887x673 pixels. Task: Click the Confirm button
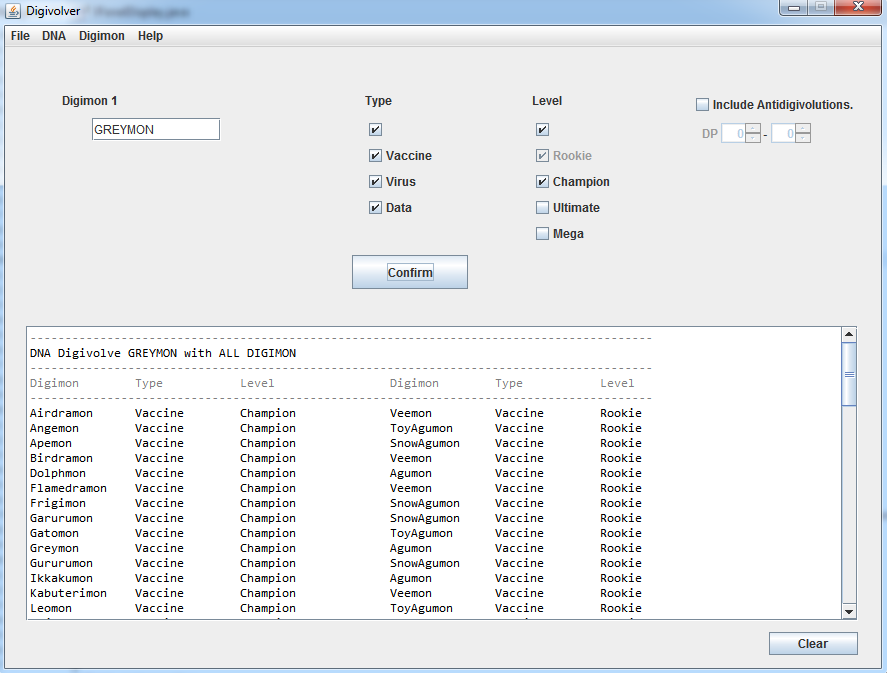pyautogui.click(x=410, y=272)
